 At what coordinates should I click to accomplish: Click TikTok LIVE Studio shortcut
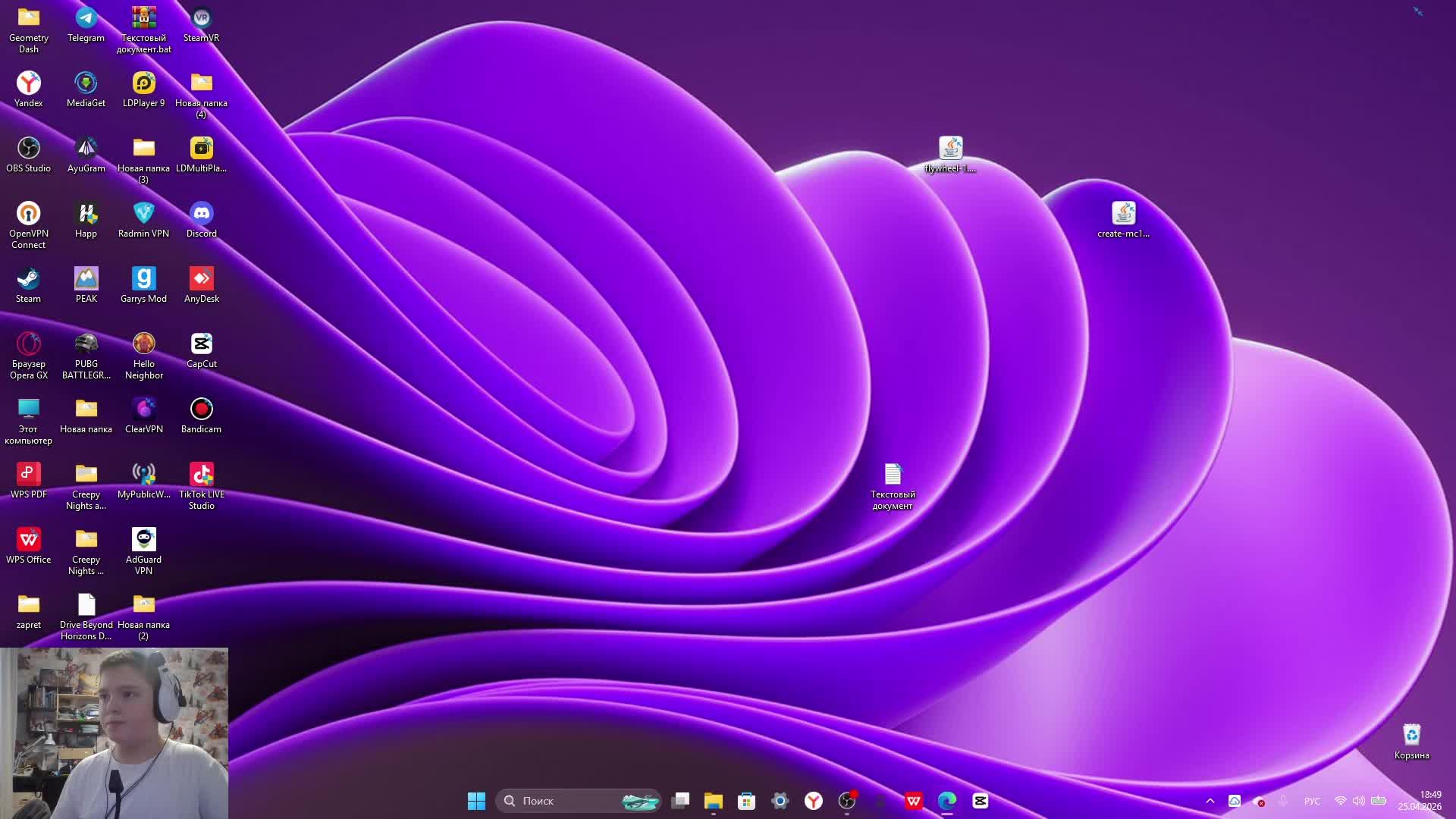click(x=201, y=475)
